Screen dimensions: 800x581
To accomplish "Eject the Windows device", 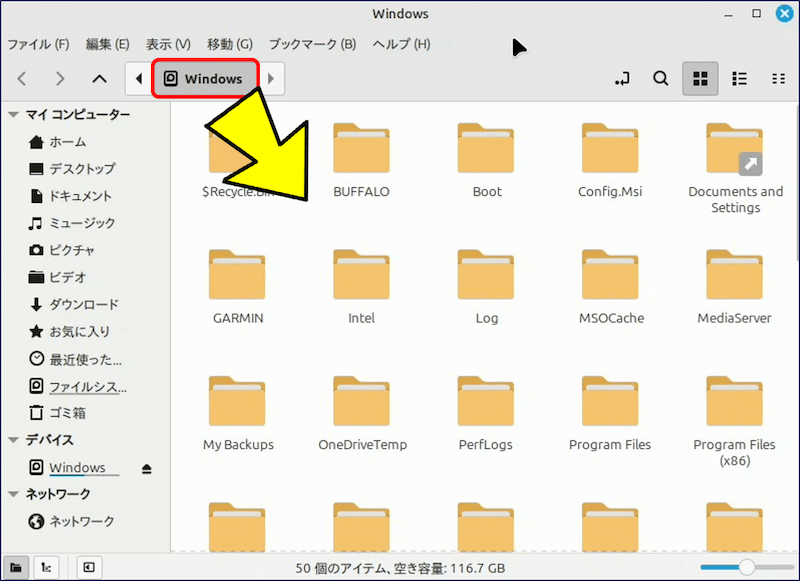I will pos(147,468).
